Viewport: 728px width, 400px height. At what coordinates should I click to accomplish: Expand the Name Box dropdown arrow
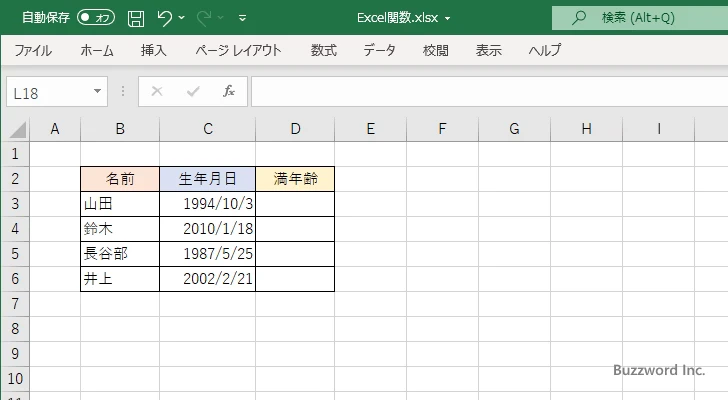click(98, 91)
